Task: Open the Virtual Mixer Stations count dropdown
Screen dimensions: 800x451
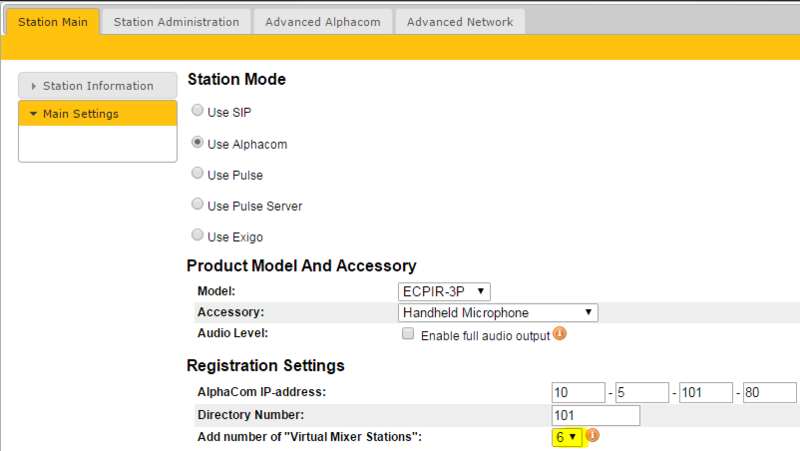Action: pyautogui.click(x=566, y=437)
